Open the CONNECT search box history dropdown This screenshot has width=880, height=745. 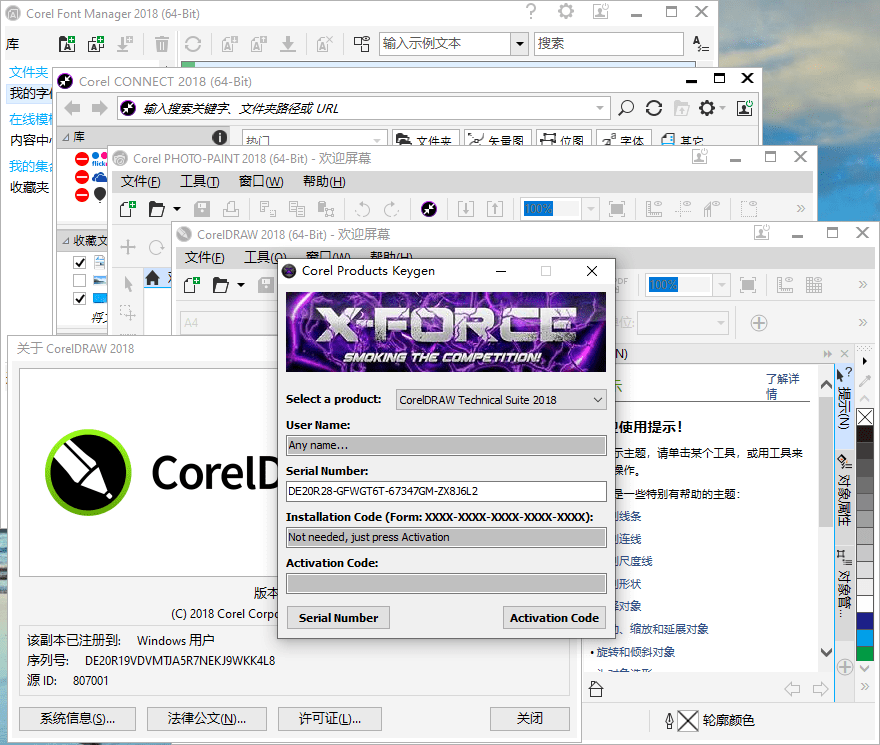click(x=600, y=108)
